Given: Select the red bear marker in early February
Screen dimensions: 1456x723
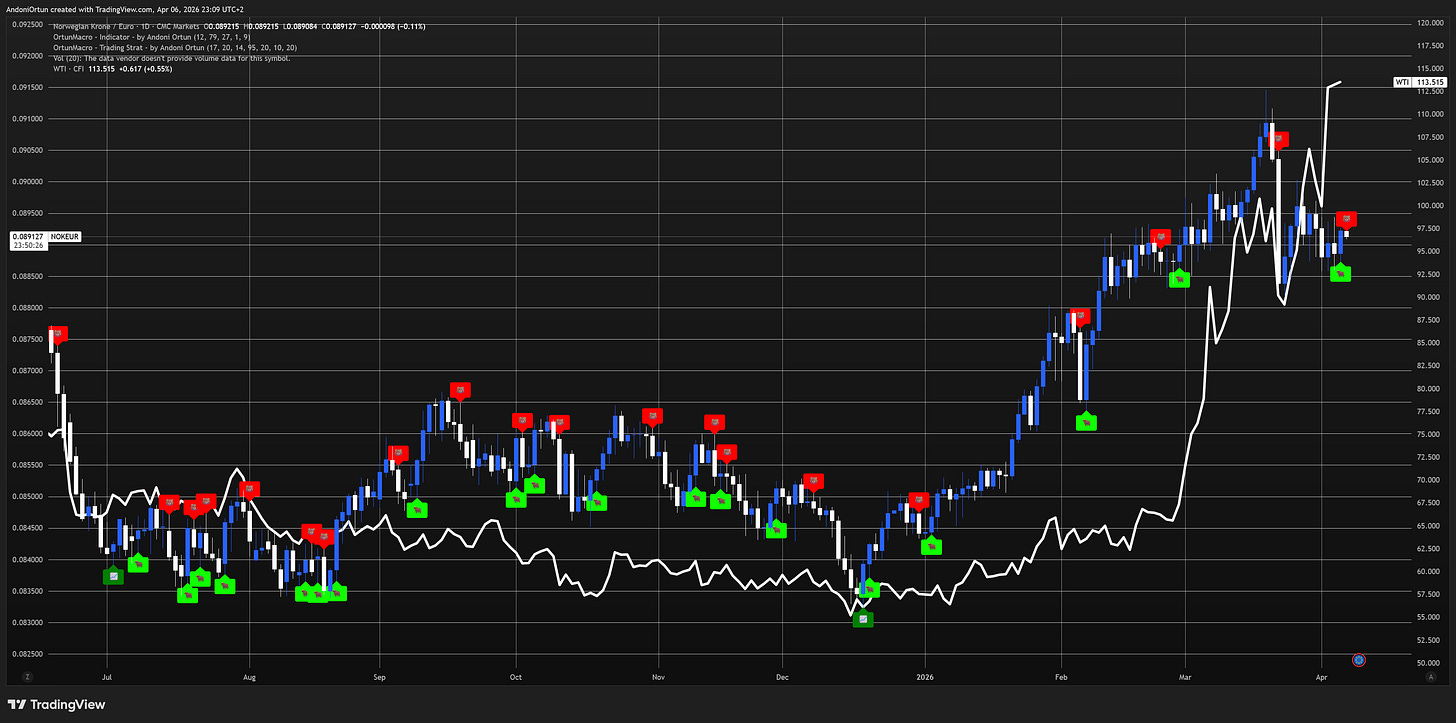Looking at the screenshot, I should [x=1079, y=316].
